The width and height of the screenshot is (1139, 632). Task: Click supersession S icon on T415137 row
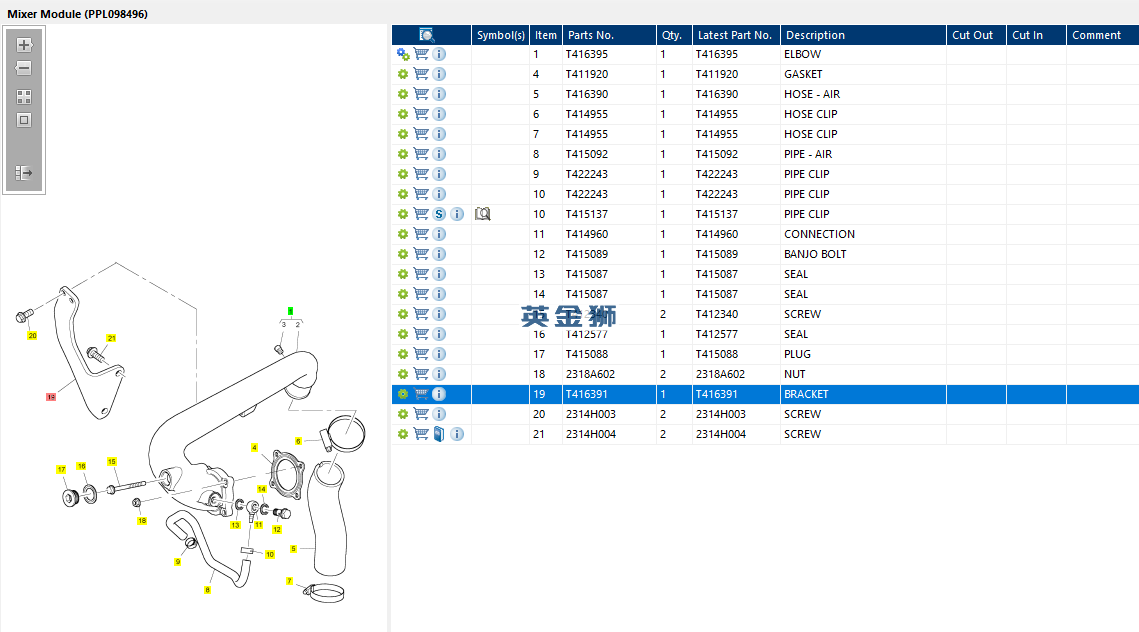click(x=439, y=214)
